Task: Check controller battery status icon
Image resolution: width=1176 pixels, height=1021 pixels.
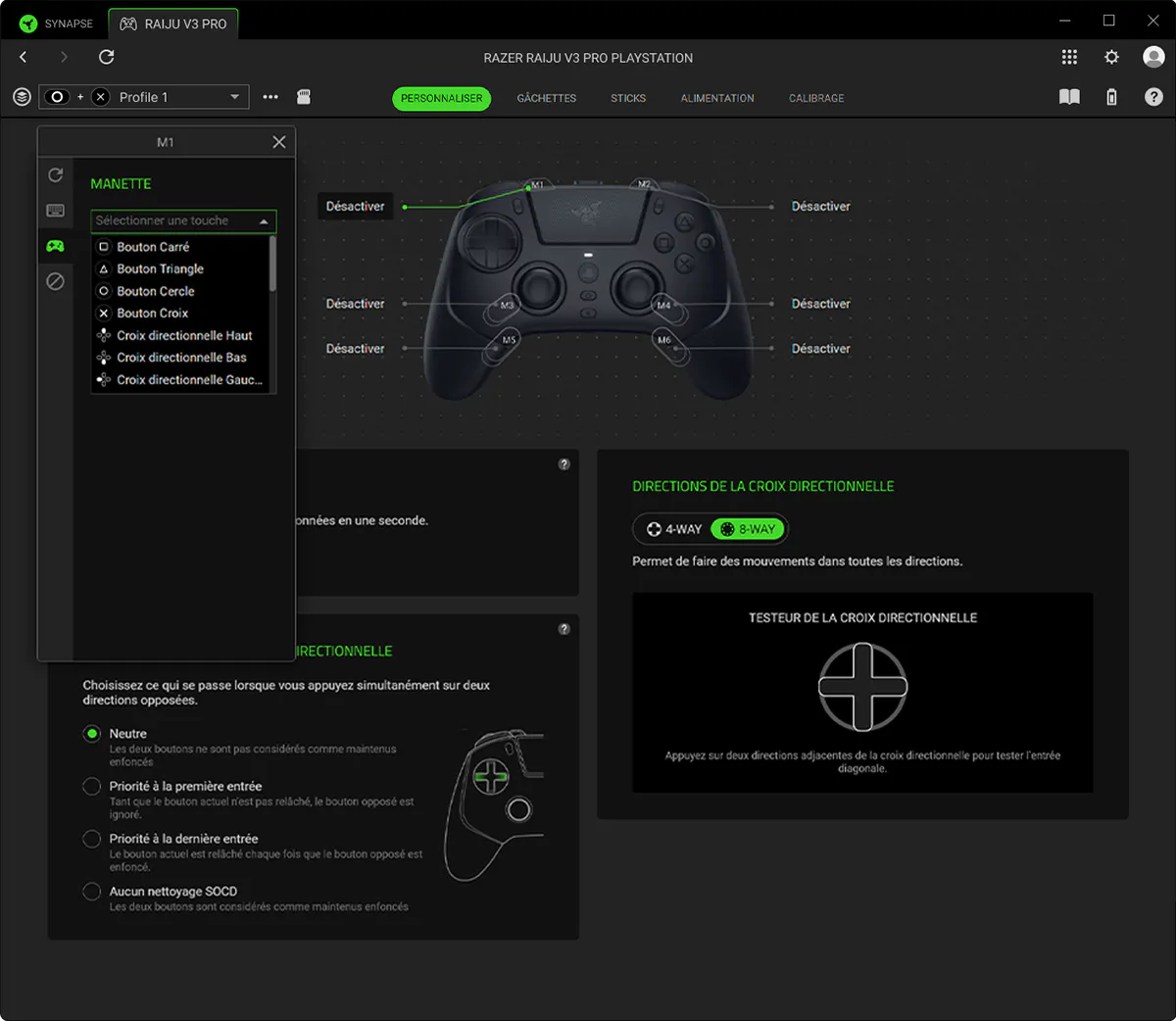Action: click(1112, 97)
